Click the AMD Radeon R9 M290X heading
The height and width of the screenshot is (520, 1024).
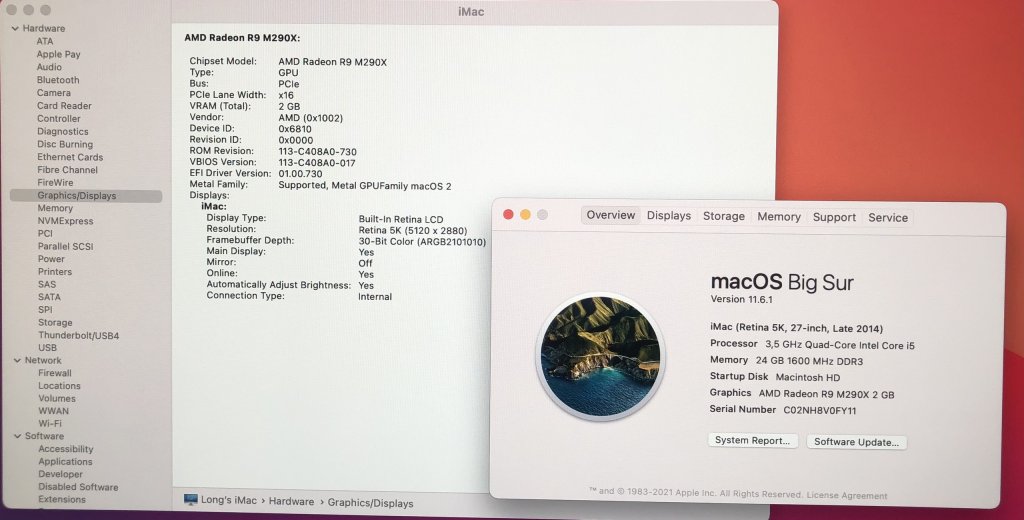[242, 38]
